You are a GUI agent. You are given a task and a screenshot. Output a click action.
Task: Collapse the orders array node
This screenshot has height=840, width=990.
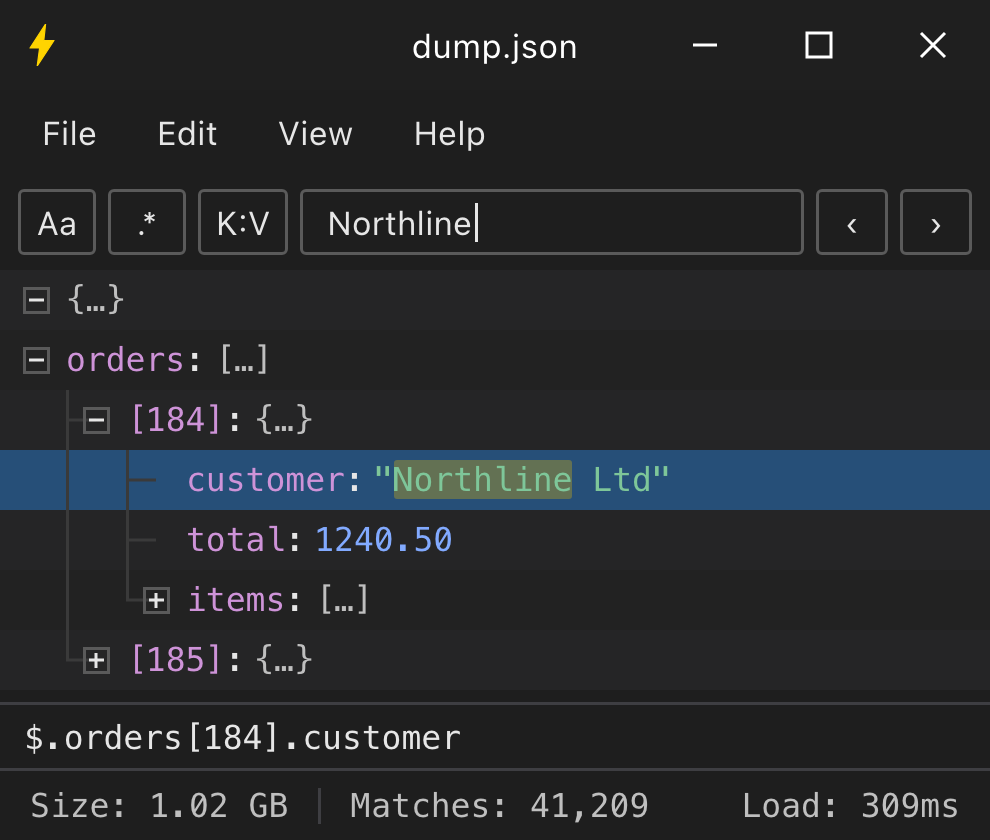pos(37,361)
